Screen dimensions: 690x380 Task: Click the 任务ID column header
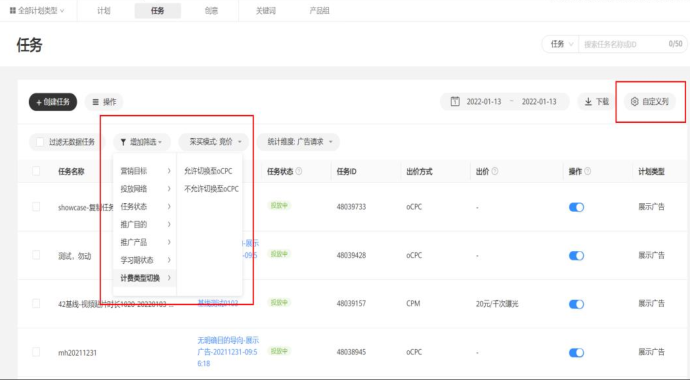click(x=347, y=172)
